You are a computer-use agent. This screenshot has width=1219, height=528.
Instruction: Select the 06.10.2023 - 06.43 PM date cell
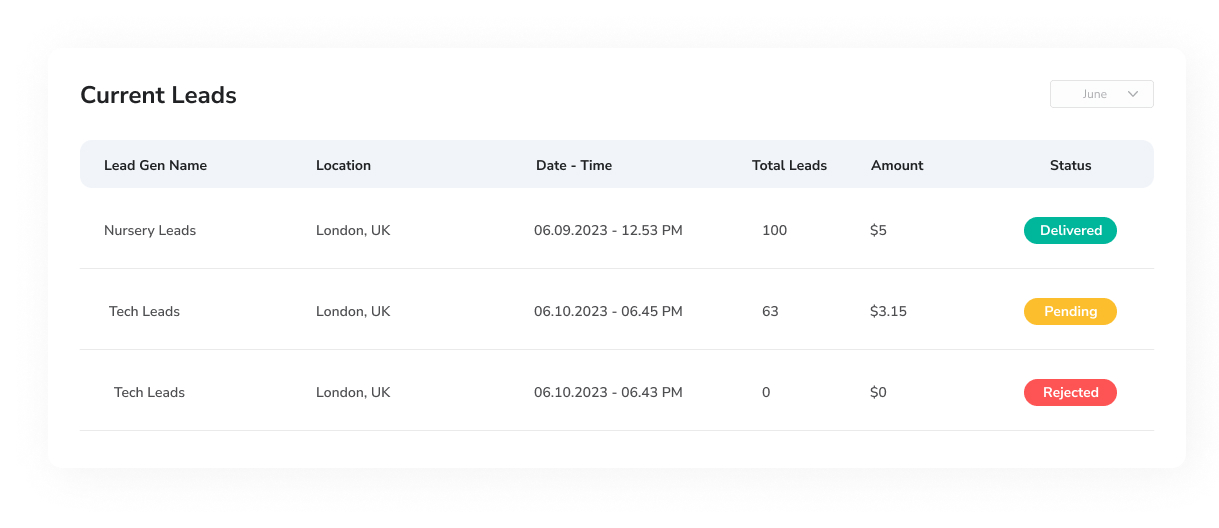coord(608,393)
